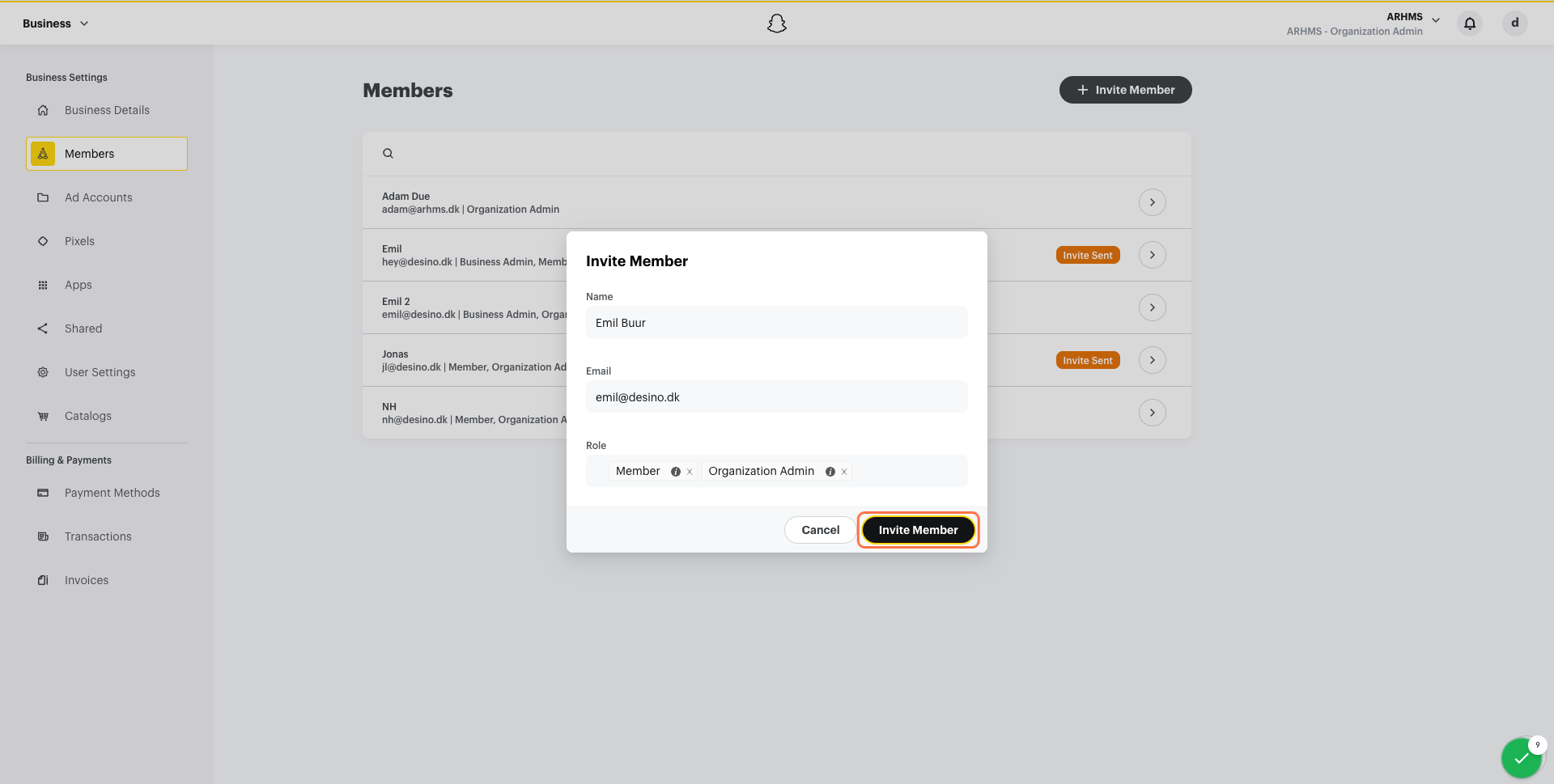Click the Apps grid icon
Viewport: 1554px width, 784px height.
(x=43, y=285)
